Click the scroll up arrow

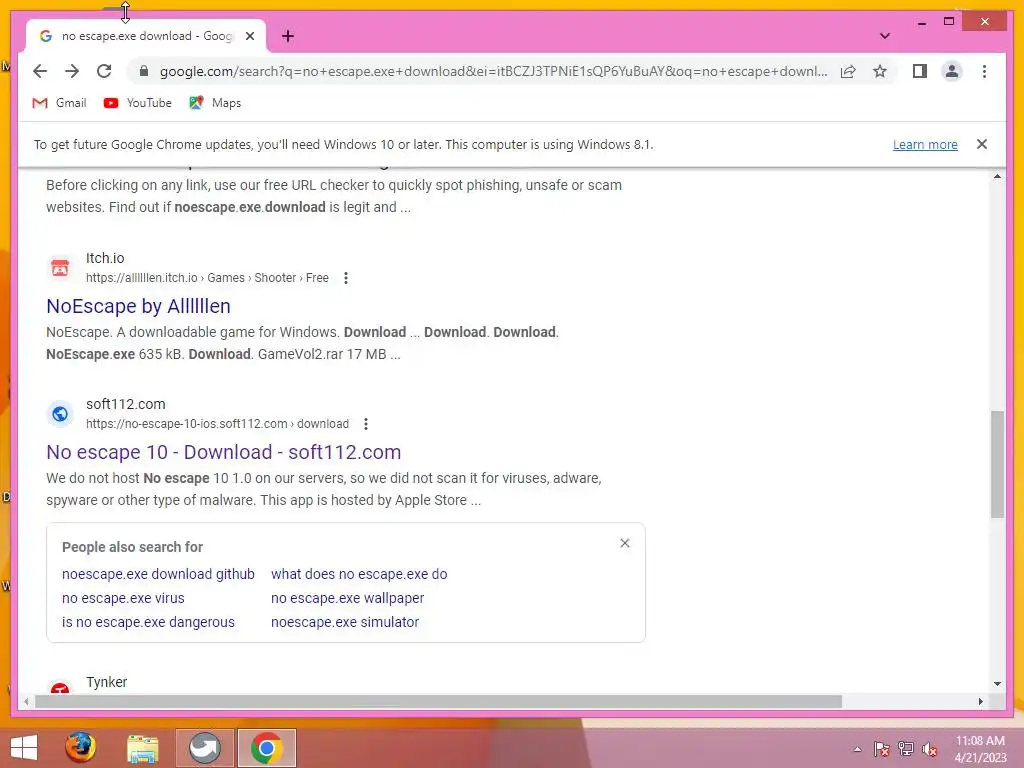pos(997,176)
